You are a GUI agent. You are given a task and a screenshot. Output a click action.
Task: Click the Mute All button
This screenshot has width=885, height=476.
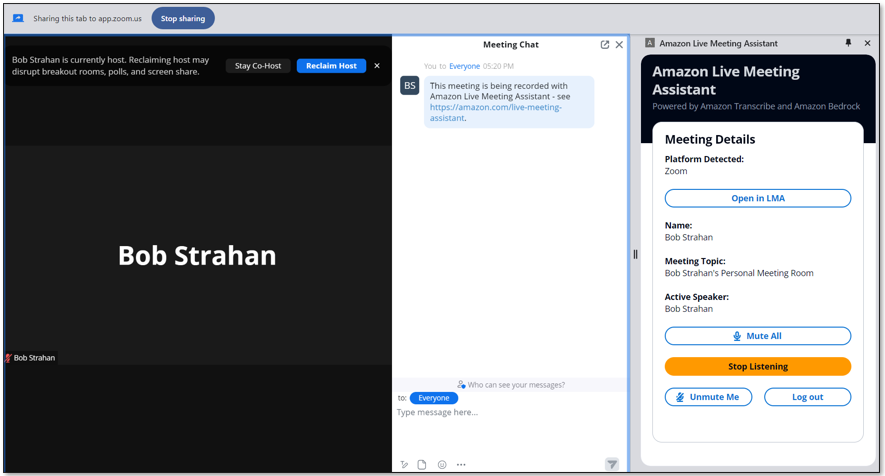click(758, 336)
